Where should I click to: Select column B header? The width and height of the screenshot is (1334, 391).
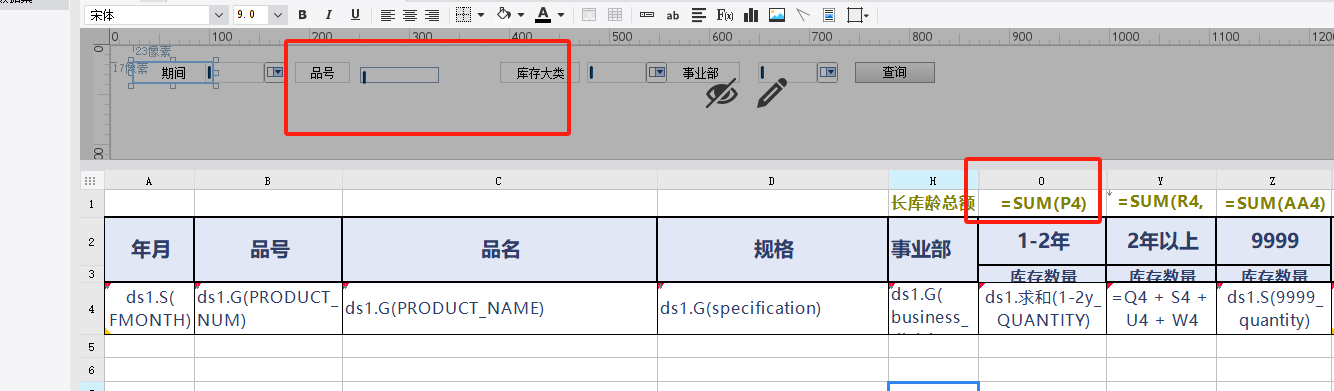pyautogui.click(x=268, y=180)
